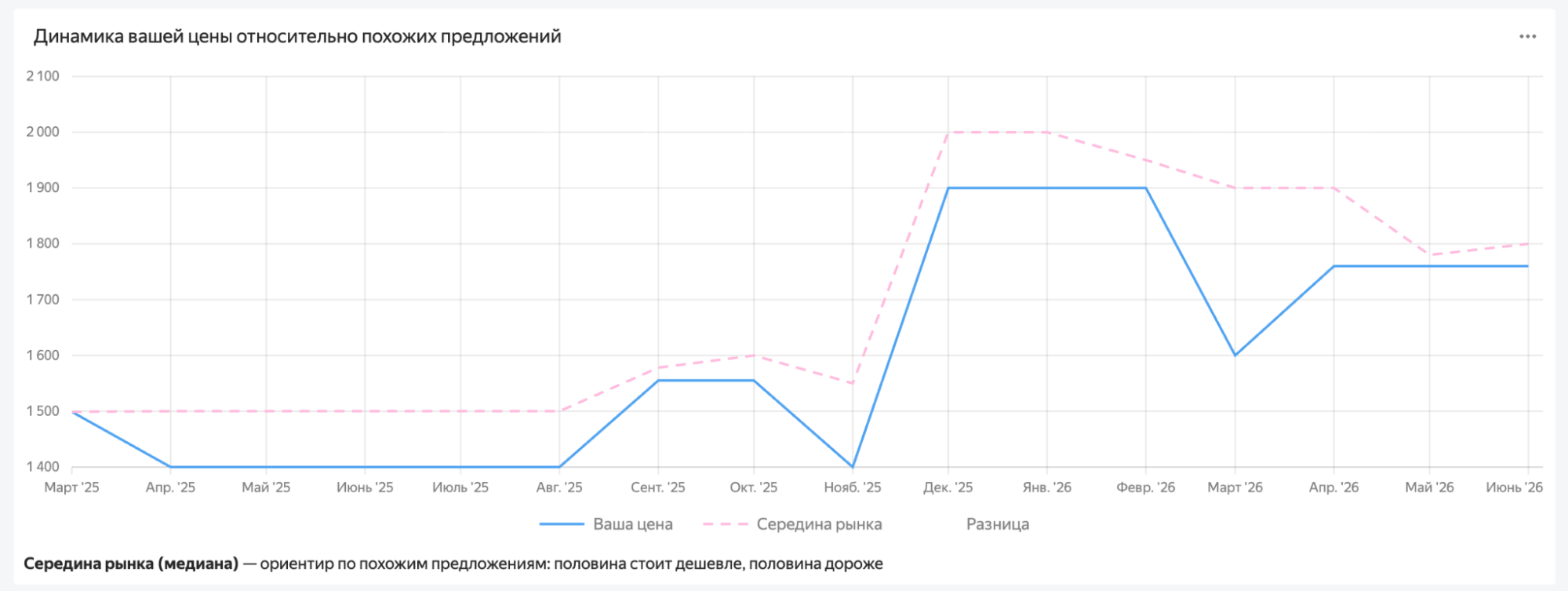Click the blue line point at Дек. '25

tap(948, 188)
